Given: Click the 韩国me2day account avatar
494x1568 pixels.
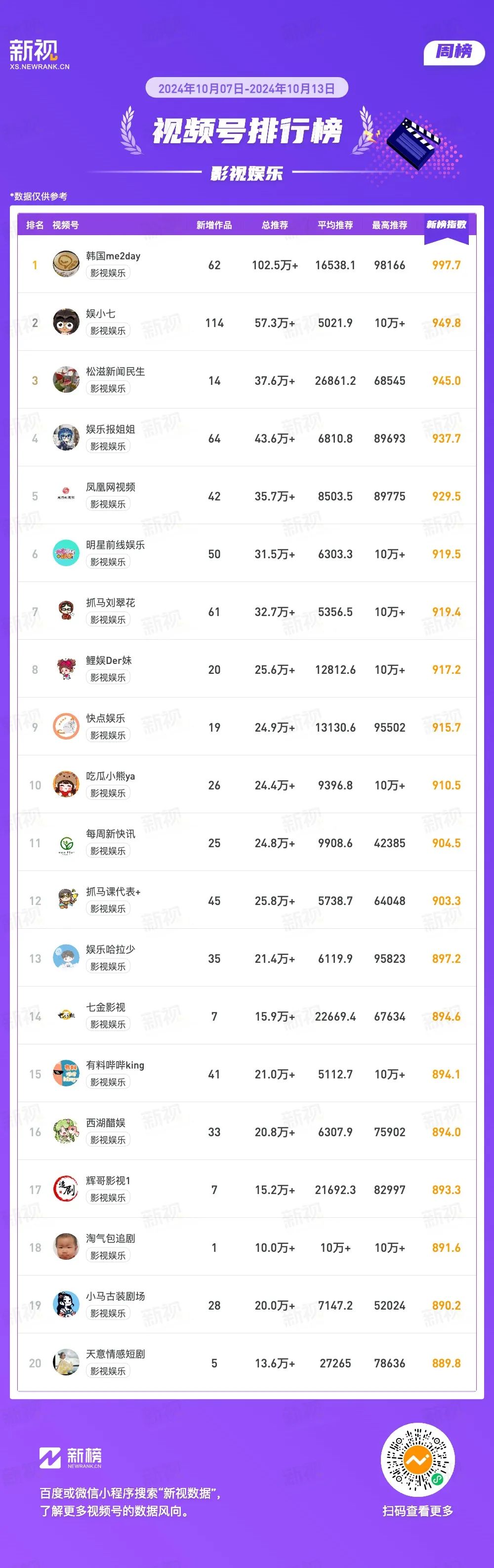Looking at the screenshot, I should 66,264.
